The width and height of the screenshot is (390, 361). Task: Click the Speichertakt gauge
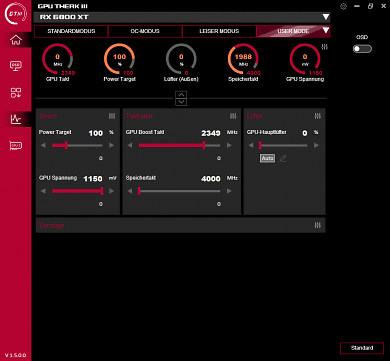click(243, 59)
